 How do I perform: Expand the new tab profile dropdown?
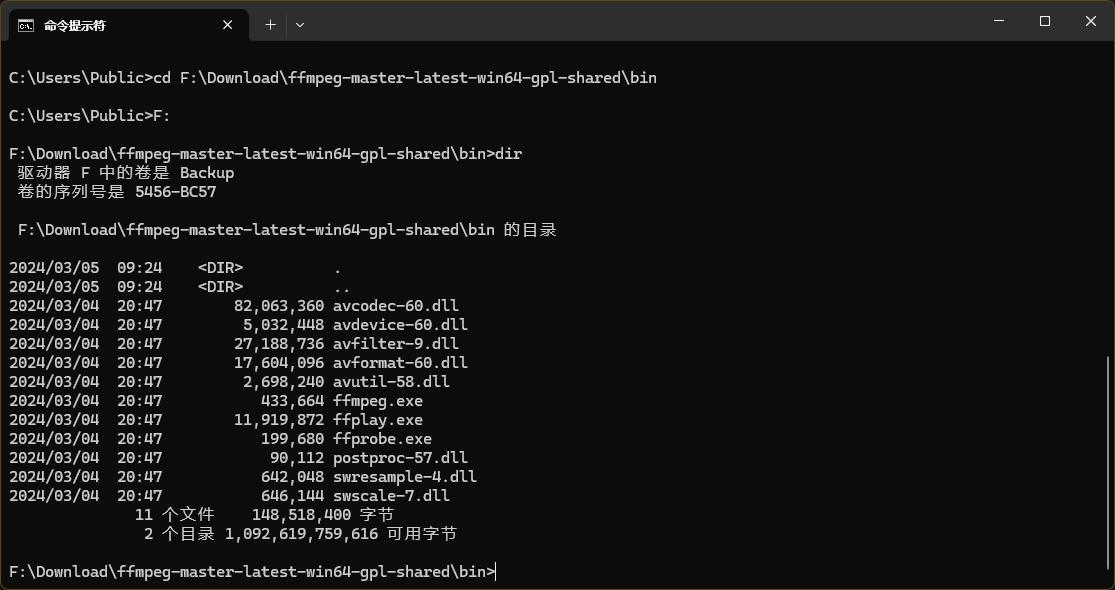(300, 25)
